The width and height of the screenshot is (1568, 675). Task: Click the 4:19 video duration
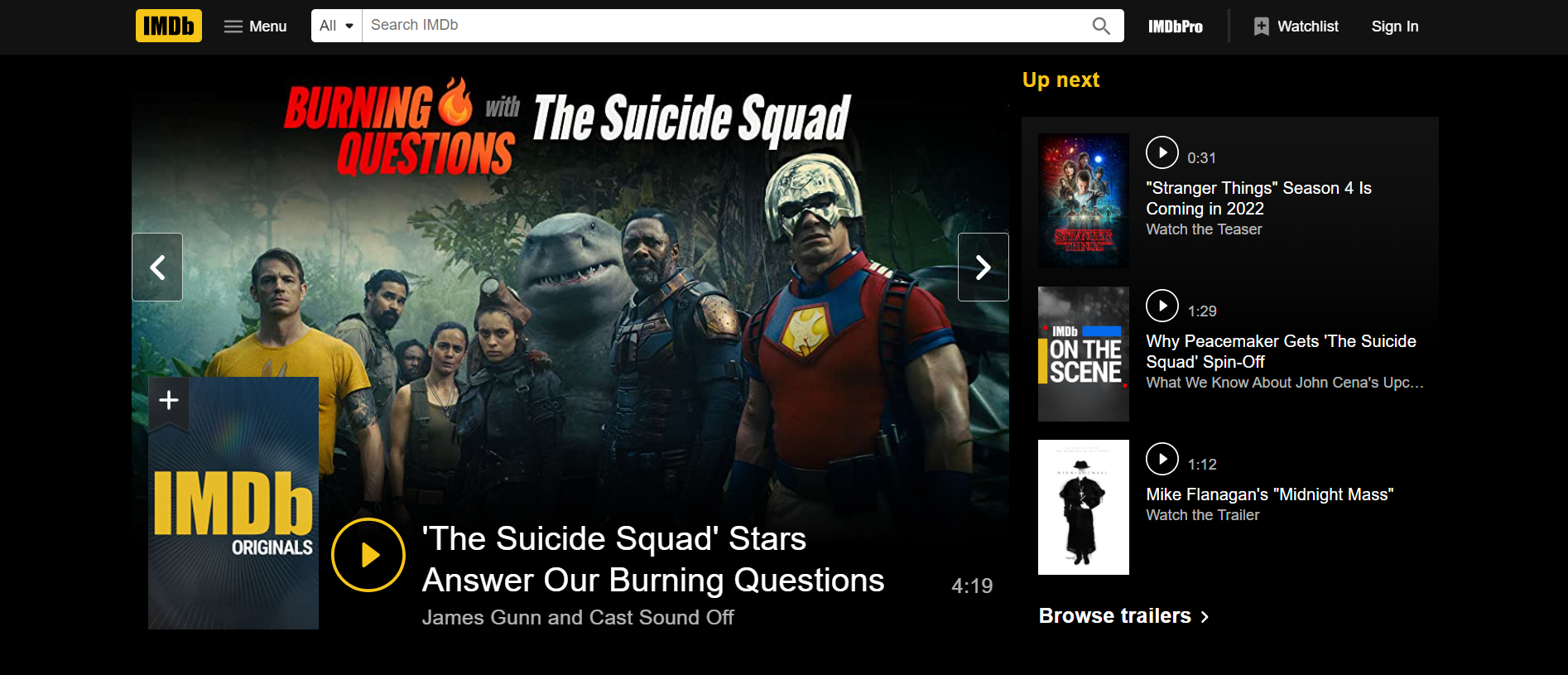(972, 586)
